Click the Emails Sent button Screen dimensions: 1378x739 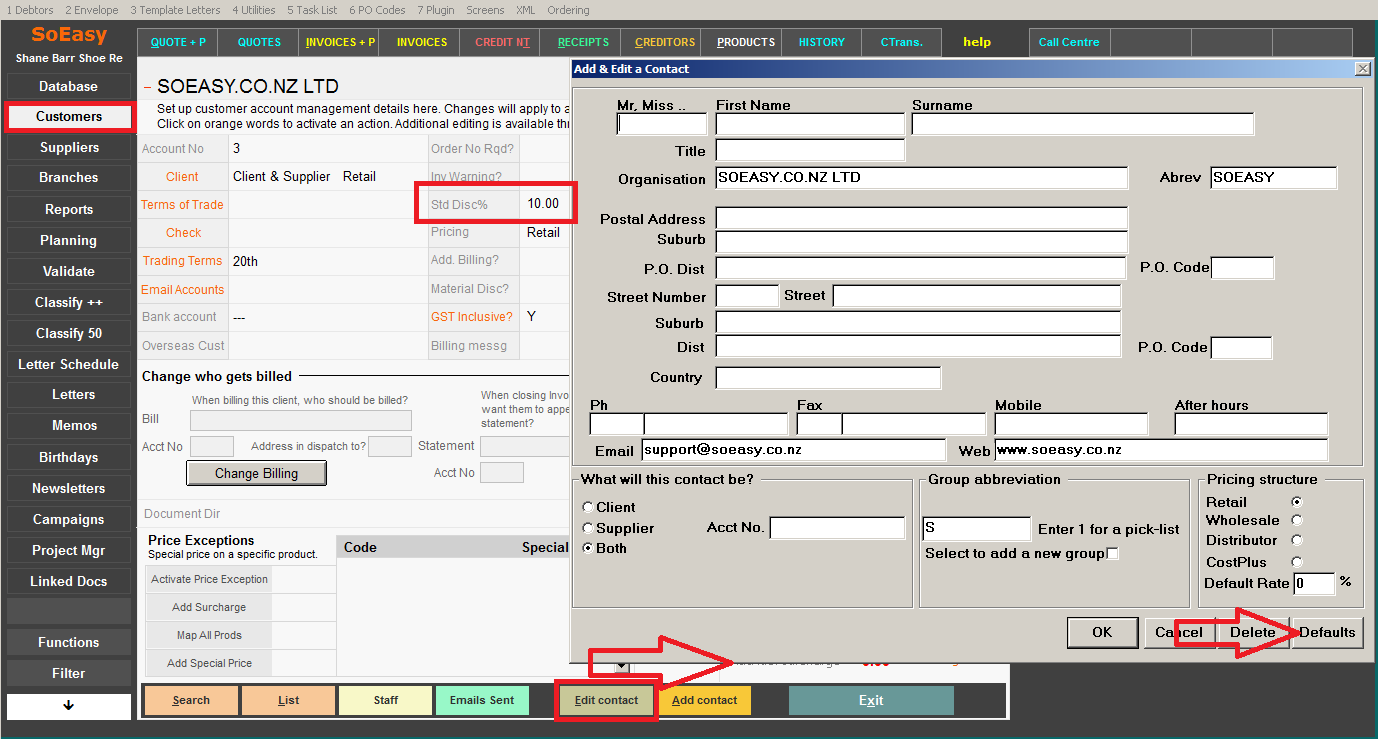click(x=482, y=700)
